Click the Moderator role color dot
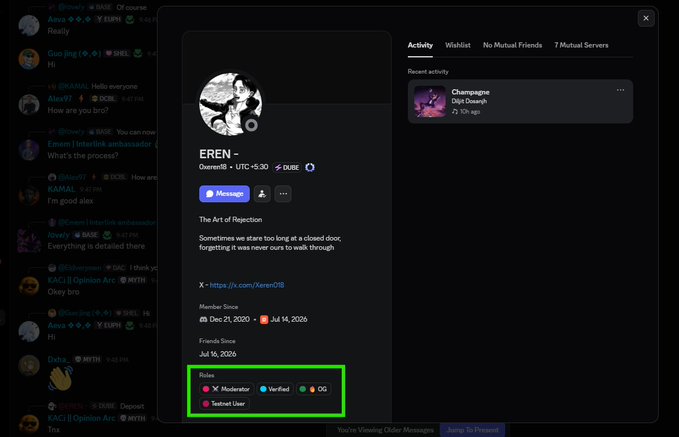679x437 pixels. tap(206, 389)
